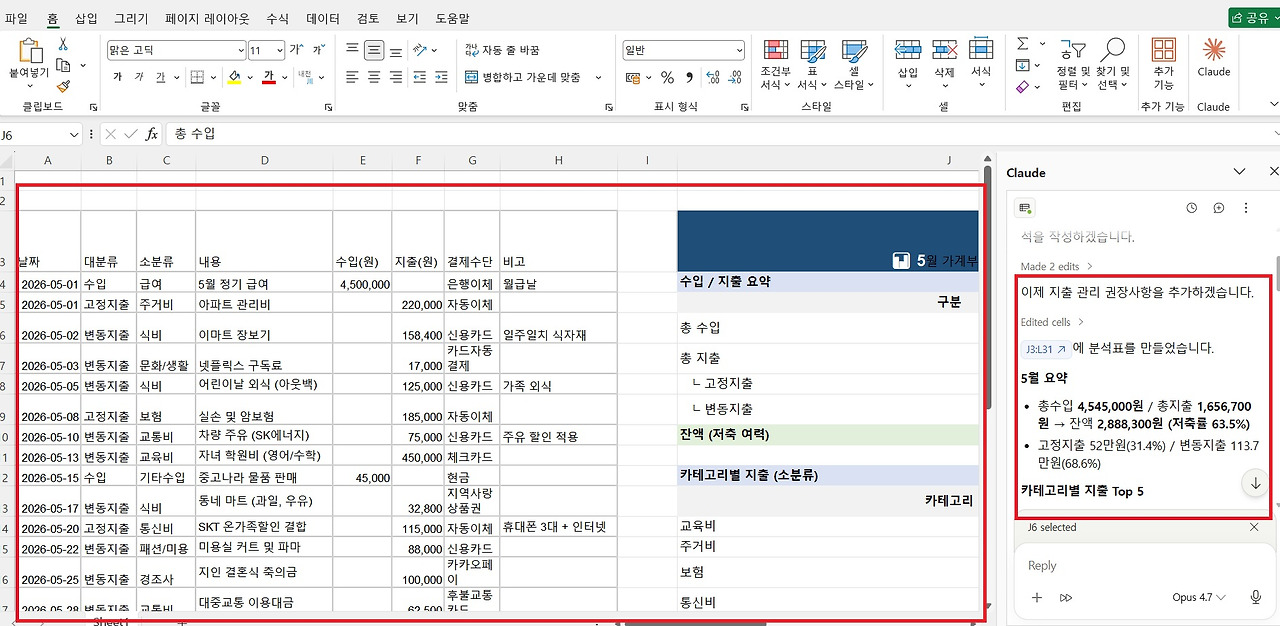This screenshot has height=626, width=1280.
Task: Click the insert function fx icon
Action: pyautogui.click(x=152, y=134)
